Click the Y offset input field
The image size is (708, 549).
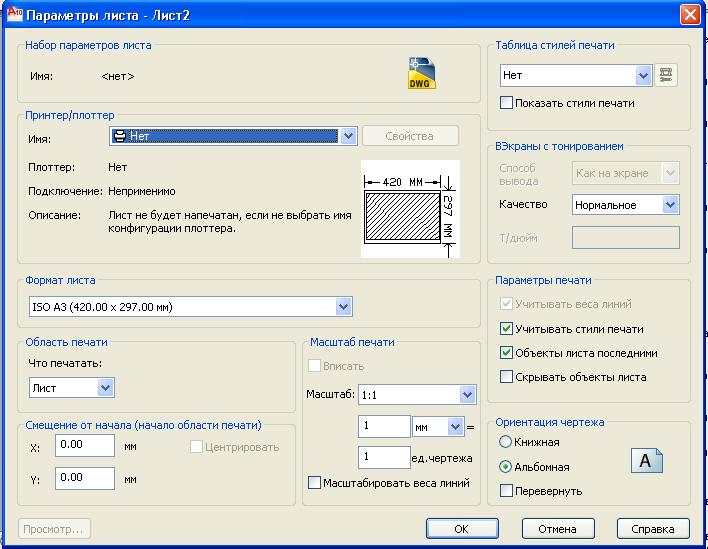coord(85,478)
